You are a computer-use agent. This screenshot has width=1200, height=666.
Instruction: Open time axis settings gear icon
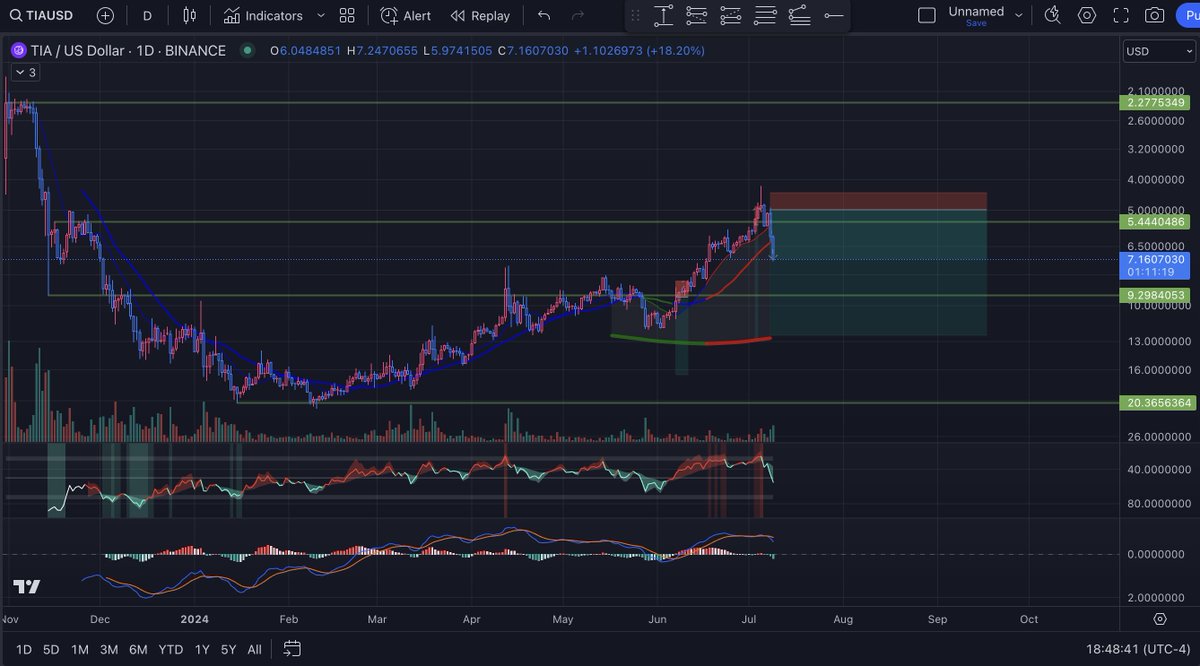[x=1159, y=619]
